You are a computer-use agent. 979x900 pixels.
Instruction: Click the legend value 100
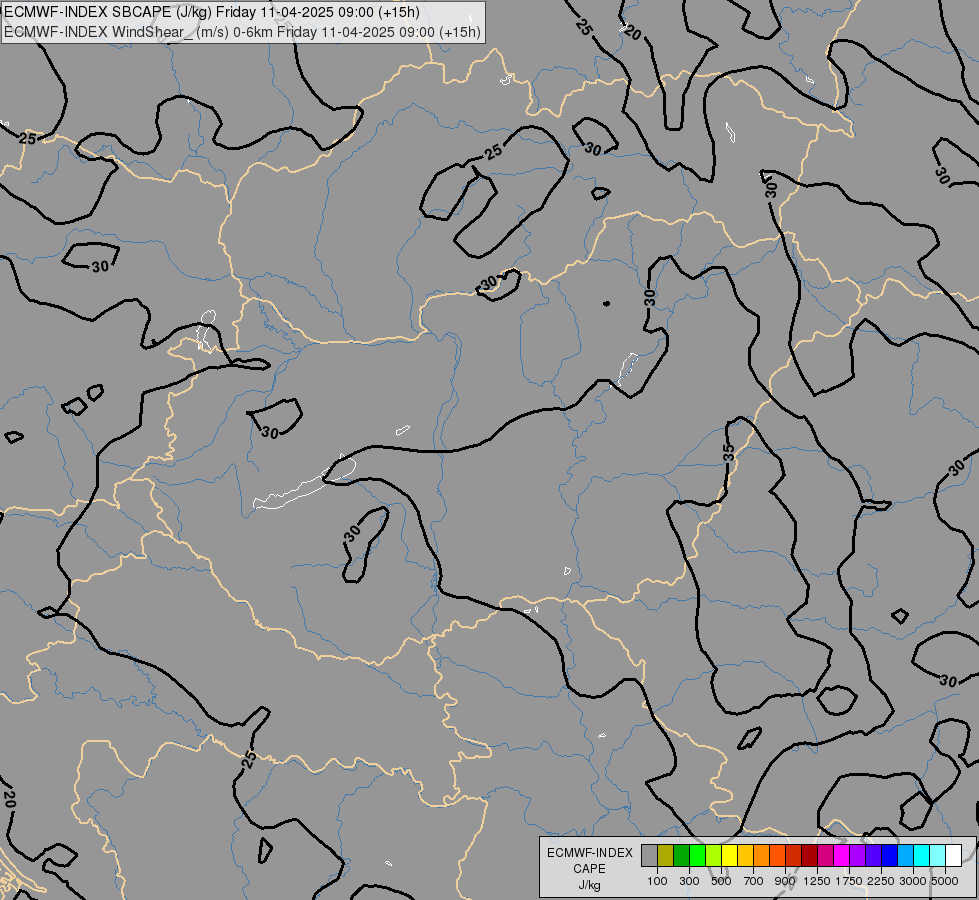pyautogui.click(x=657, y=881)
